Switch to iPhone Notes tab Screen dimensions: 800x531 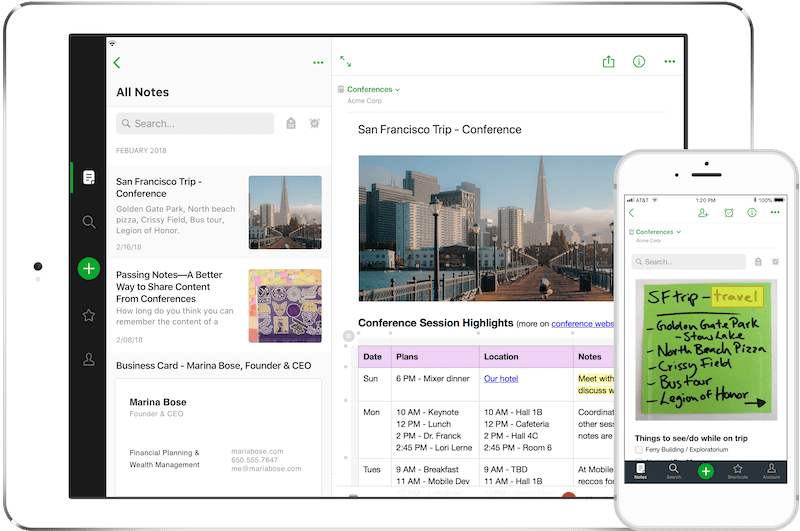pyautogui.click(x=640, y=471)
